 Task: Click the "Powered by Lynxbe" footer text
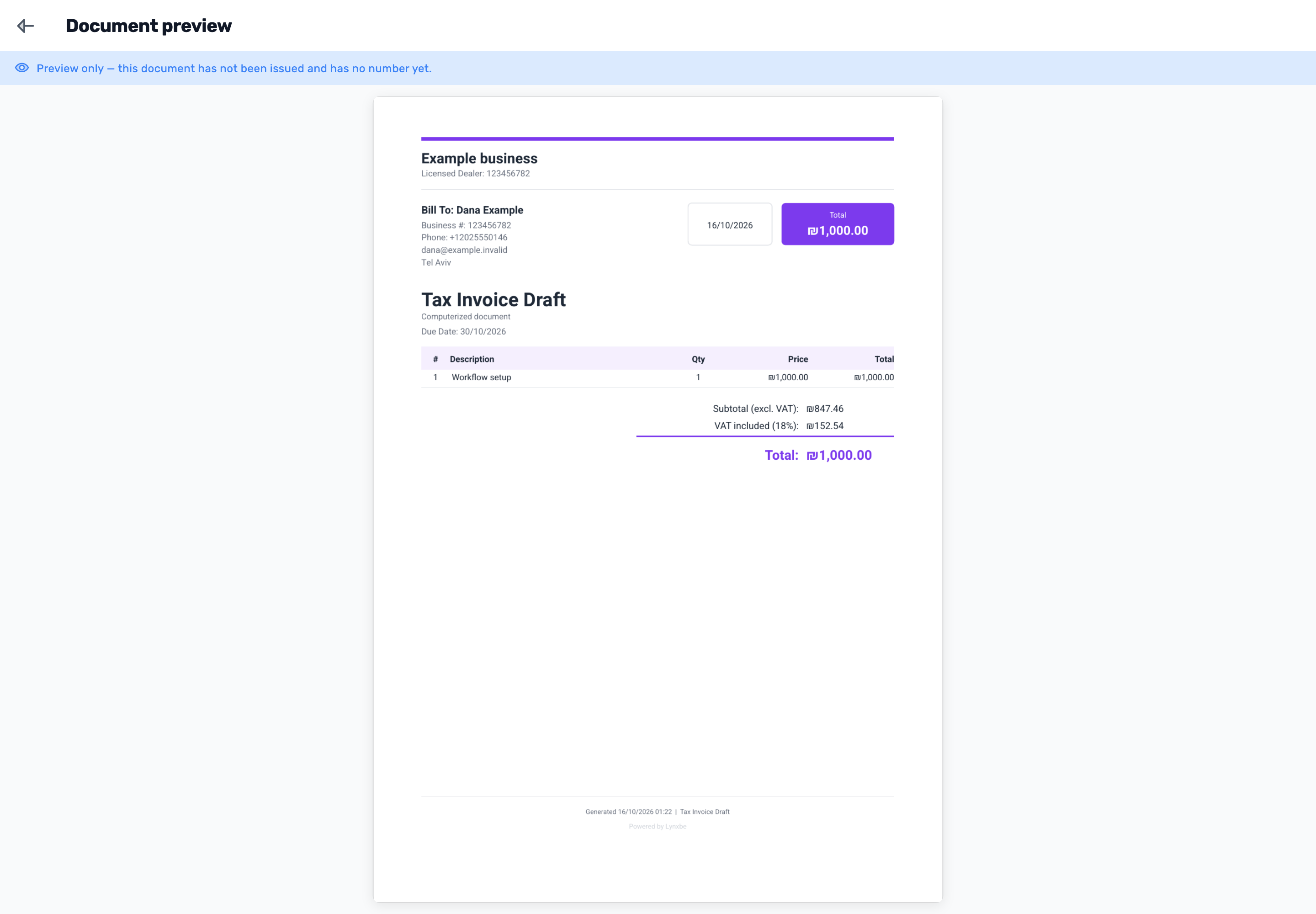point(658,826)
